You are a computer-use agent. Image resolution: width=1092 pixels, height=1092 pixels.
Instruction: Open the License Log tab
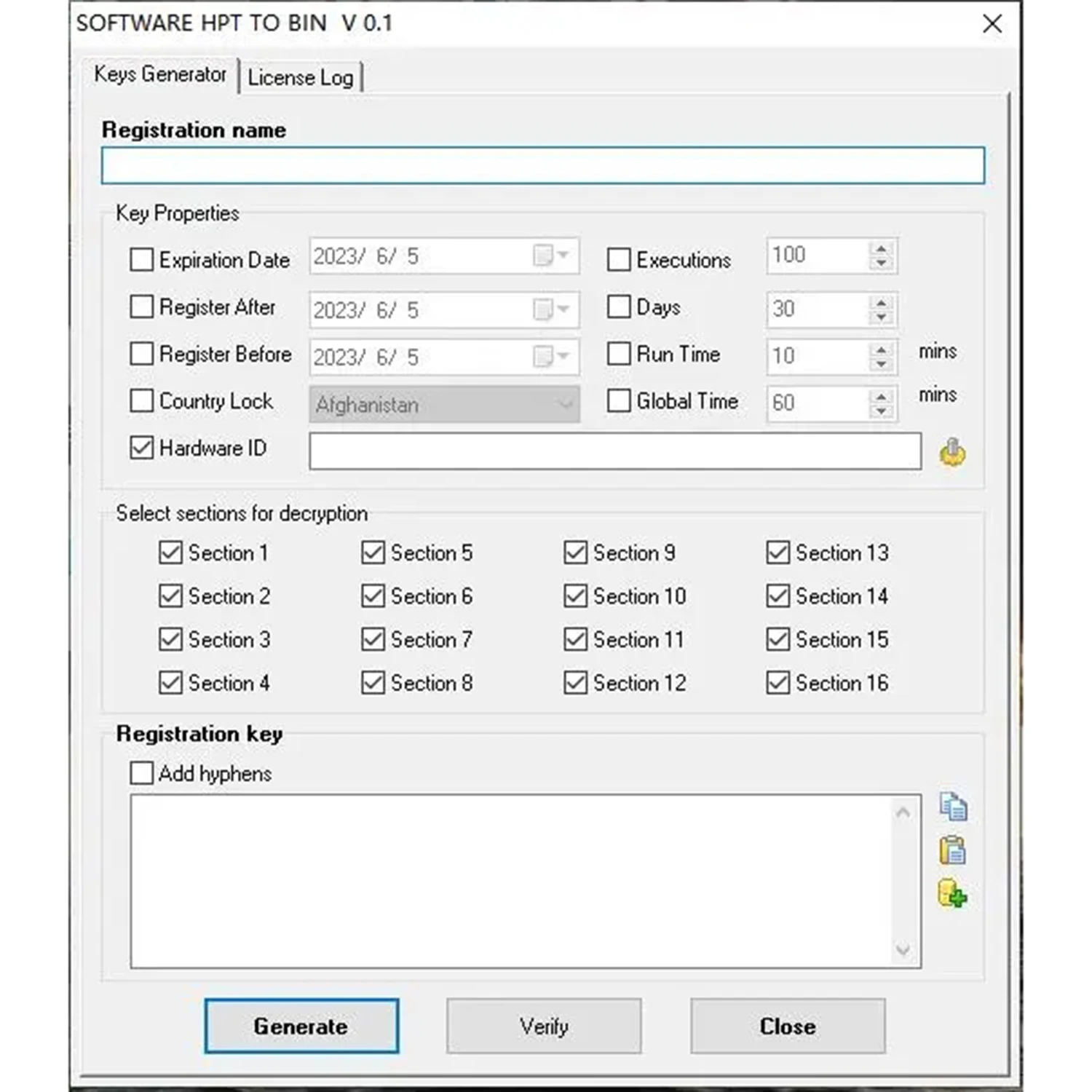click(301, 77)
